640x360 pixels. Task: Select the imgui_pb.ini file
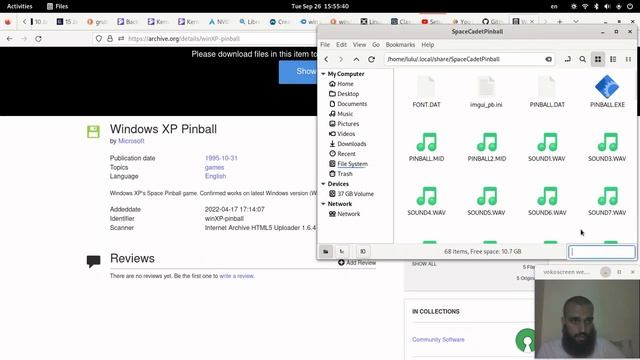click(486, 91)
